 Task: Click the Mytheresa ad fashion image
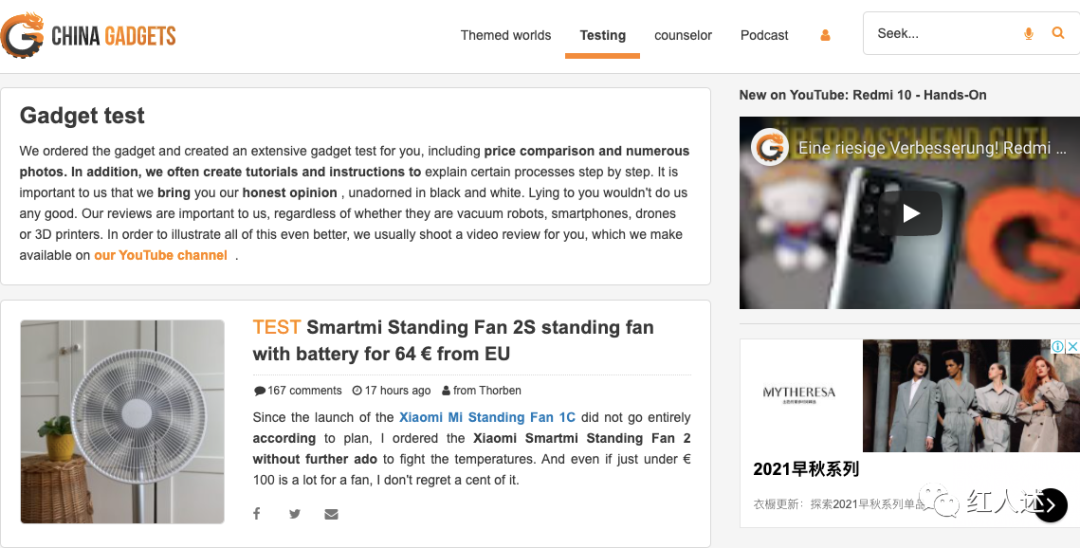tap(971, 395)
